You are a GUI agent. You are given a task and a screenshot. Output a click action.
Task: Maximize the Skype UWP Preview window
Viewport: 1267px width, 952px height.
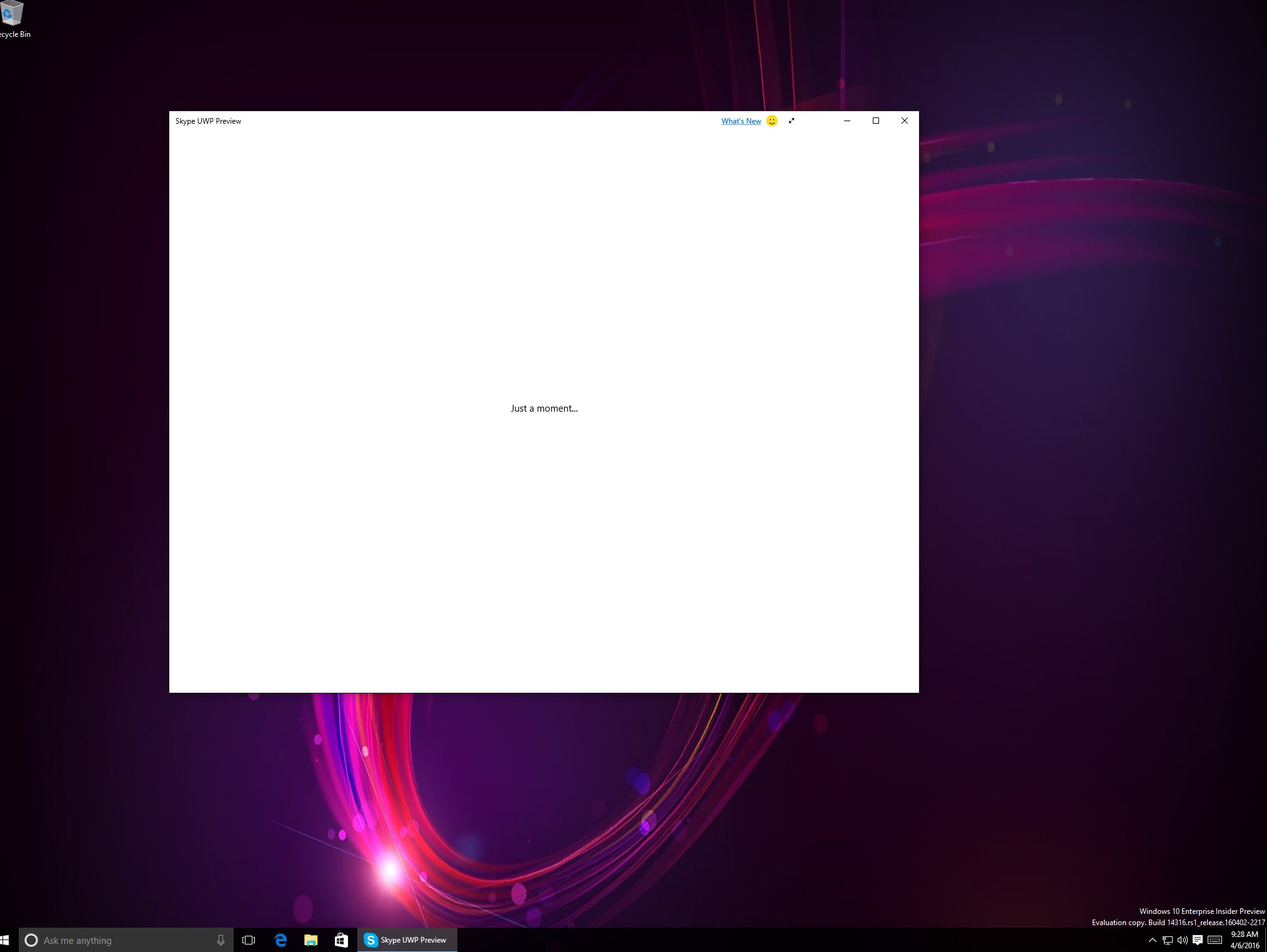876,121
